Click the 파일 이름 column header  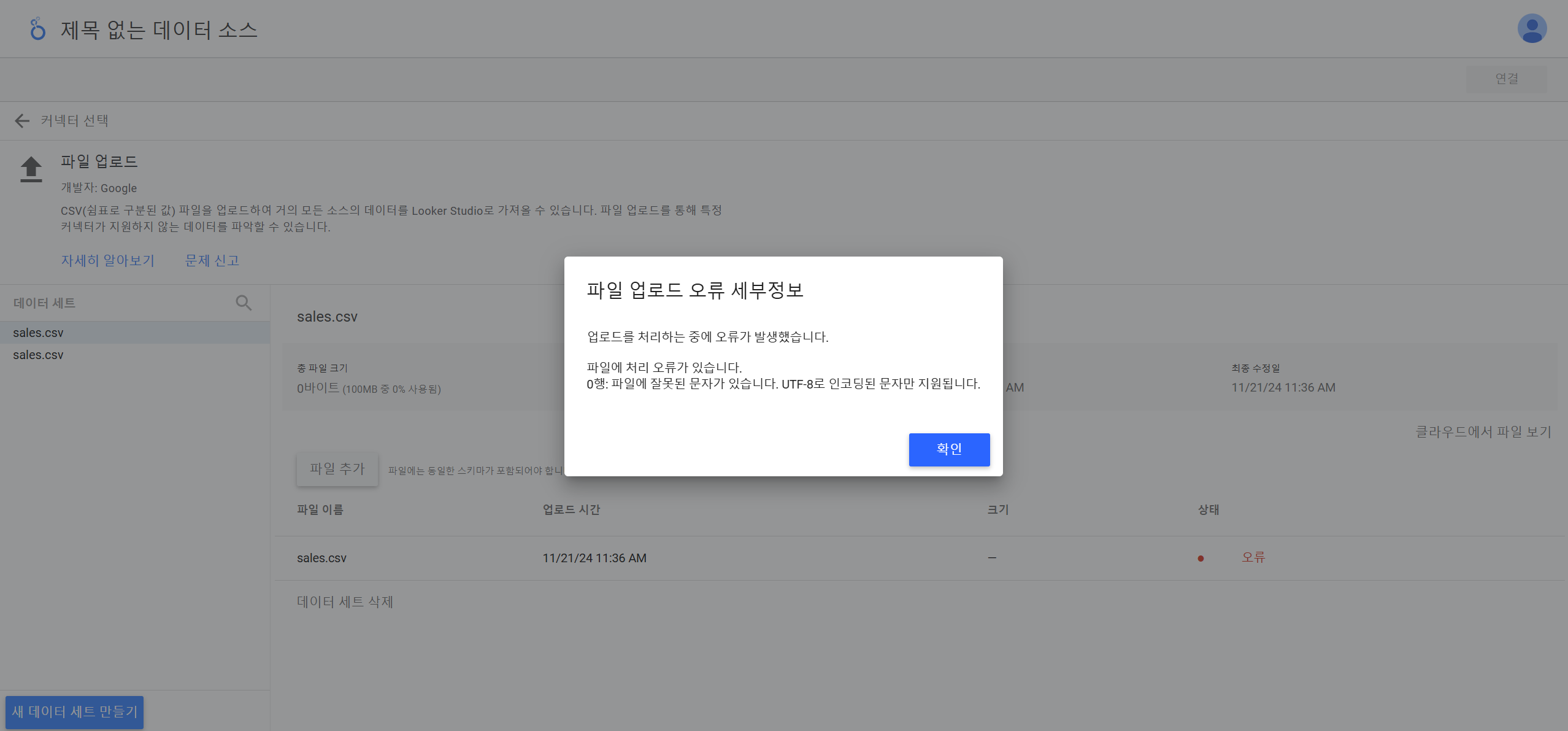(320, 510)
